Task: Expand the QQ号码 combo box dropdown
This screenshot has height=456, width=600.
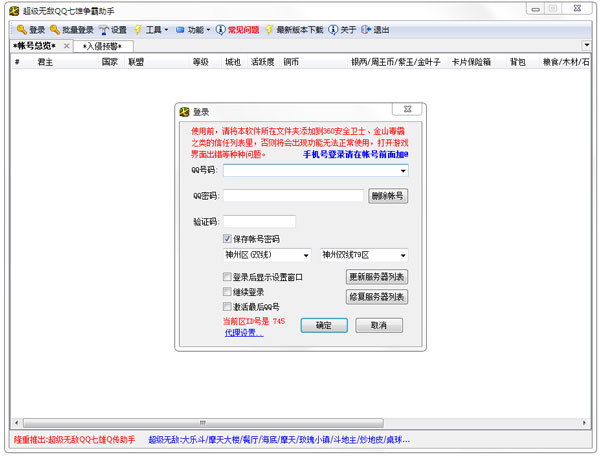Action: [403, 171]
